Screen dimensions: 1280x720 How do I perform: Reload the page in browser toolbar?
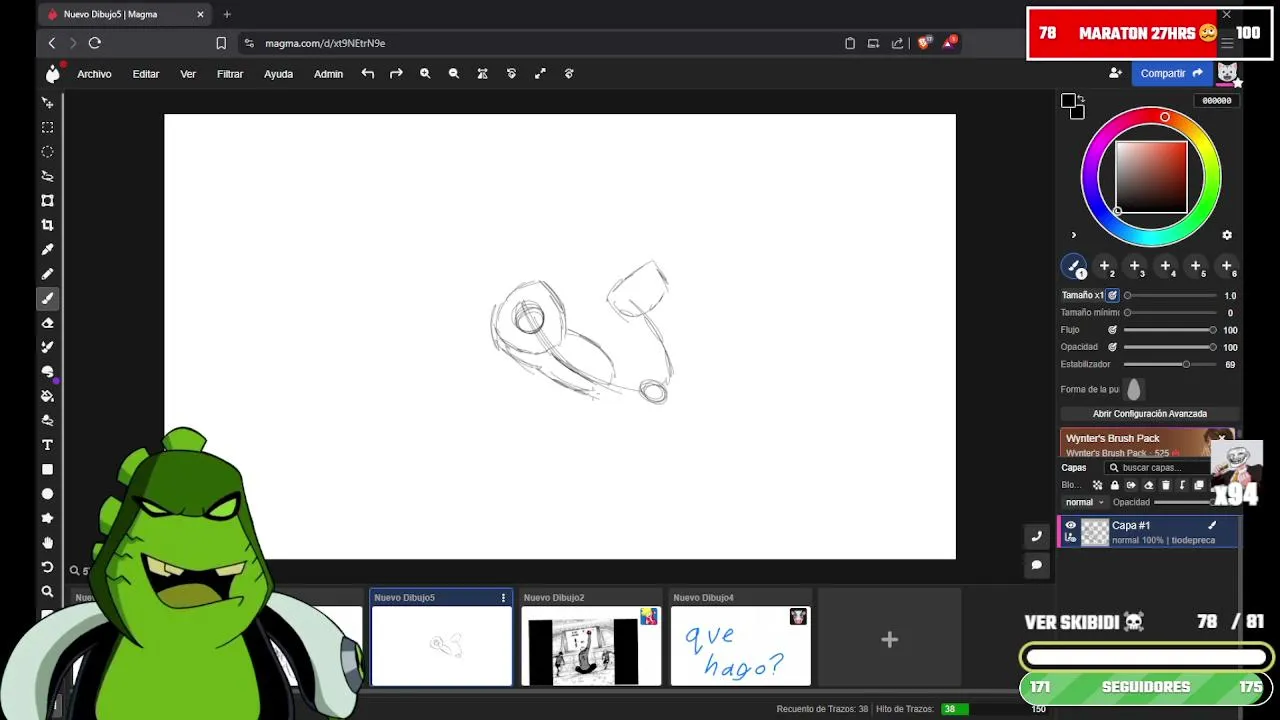(95, 43)
